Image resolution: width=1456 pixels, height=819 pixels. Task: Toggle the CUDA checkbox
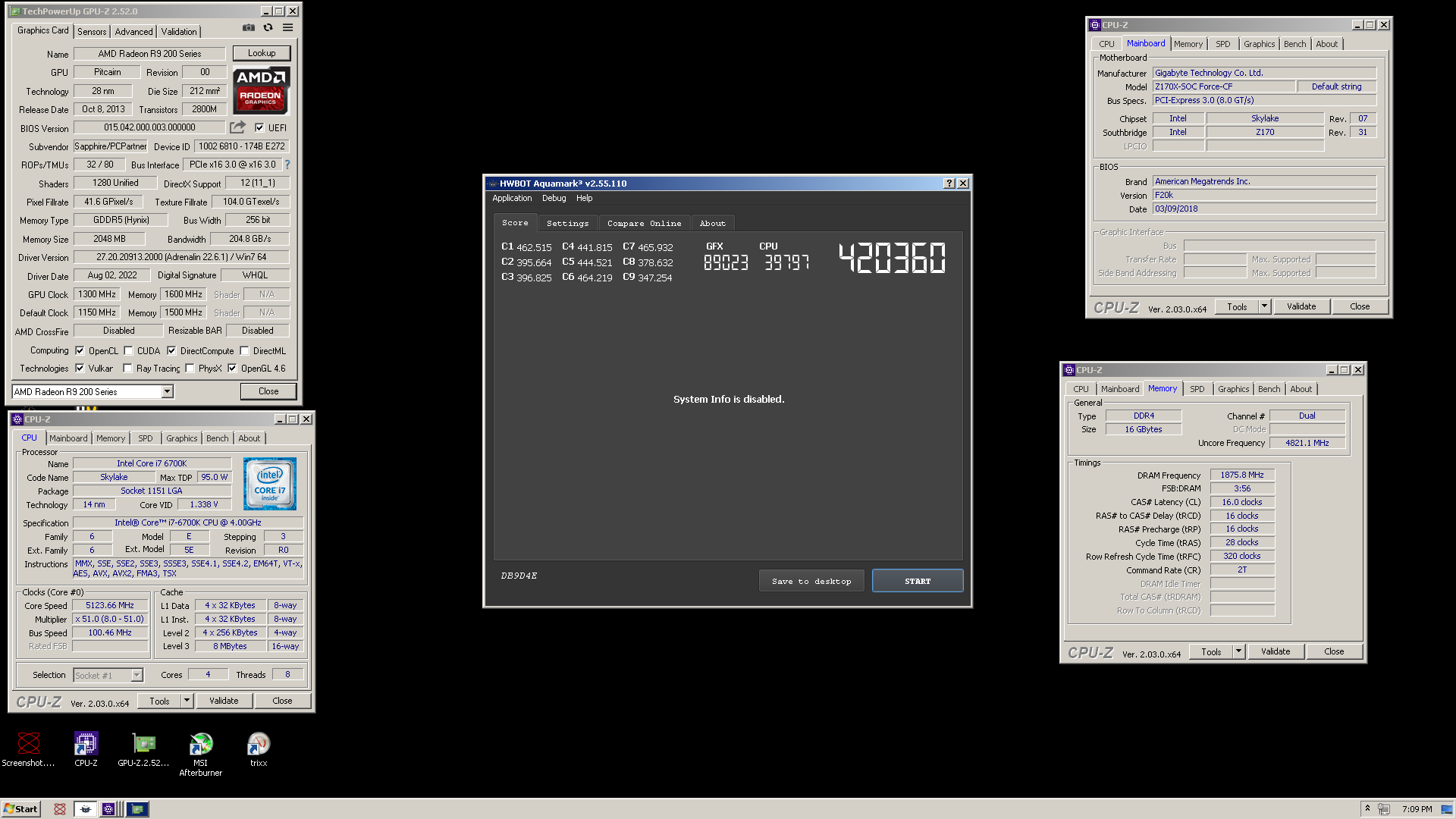128,351
